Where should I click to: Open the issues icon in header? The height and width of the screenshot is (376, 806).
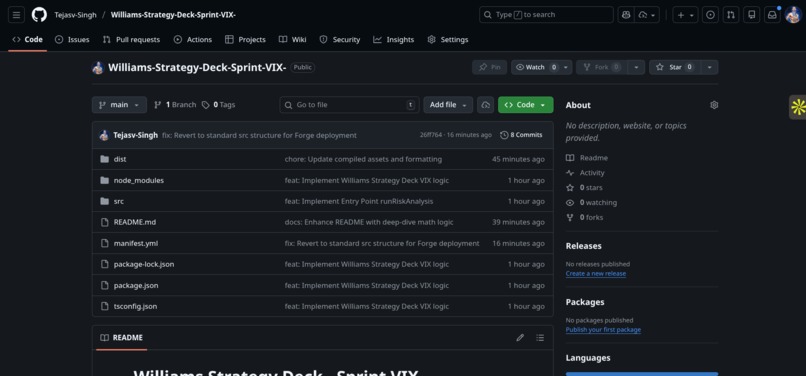pyautogui.click(x=710, y=15)
